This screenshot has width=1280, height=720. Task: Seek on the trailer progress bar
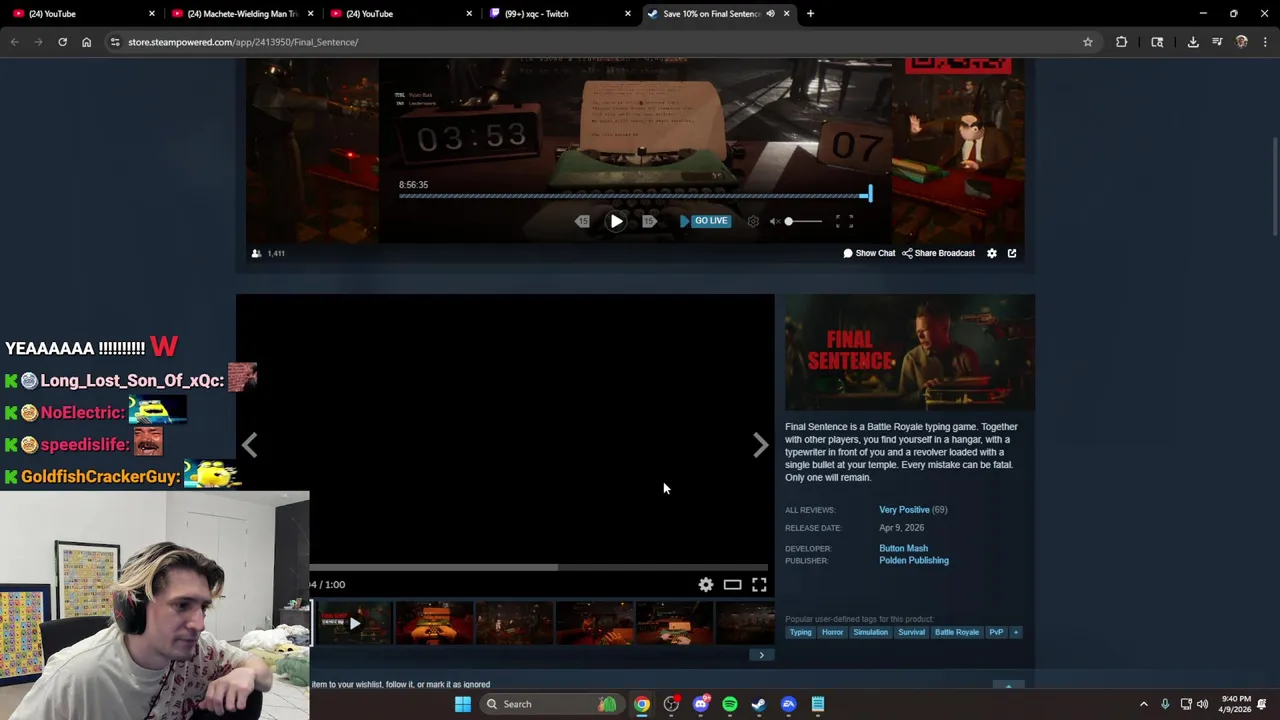tap(540, 567)
